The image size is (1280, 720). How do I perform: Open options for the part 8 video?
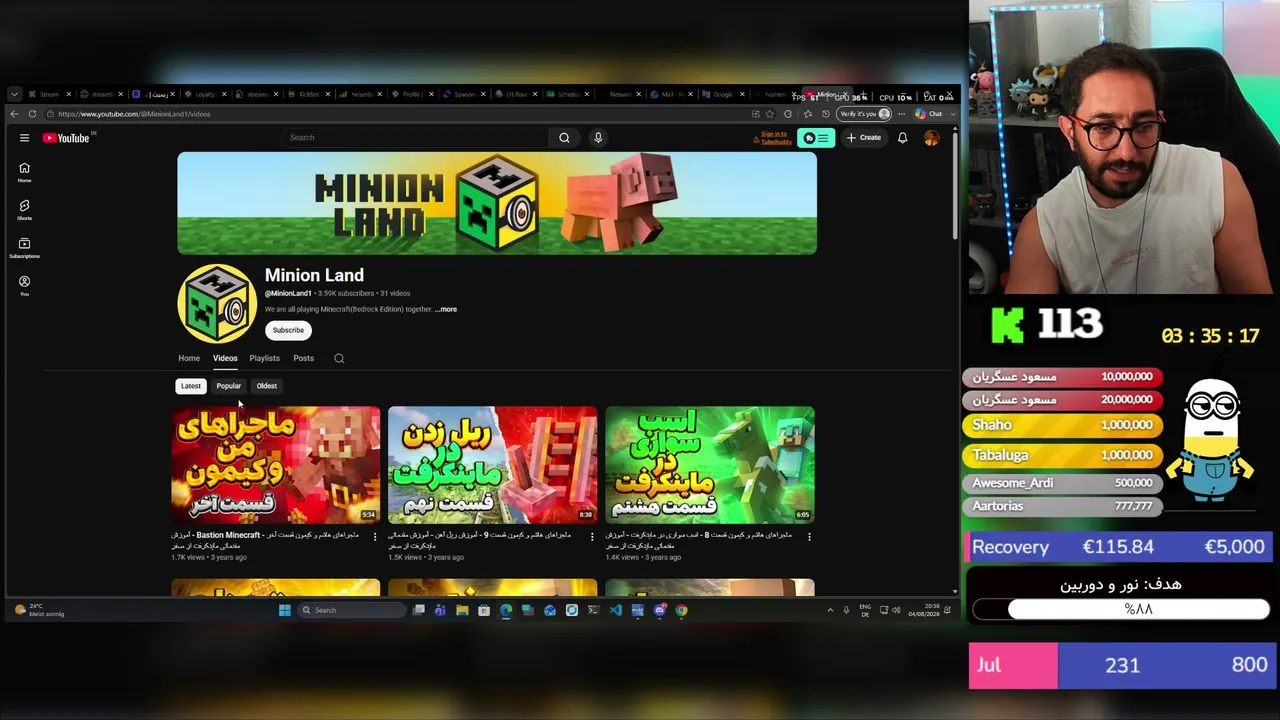(809, 537)
